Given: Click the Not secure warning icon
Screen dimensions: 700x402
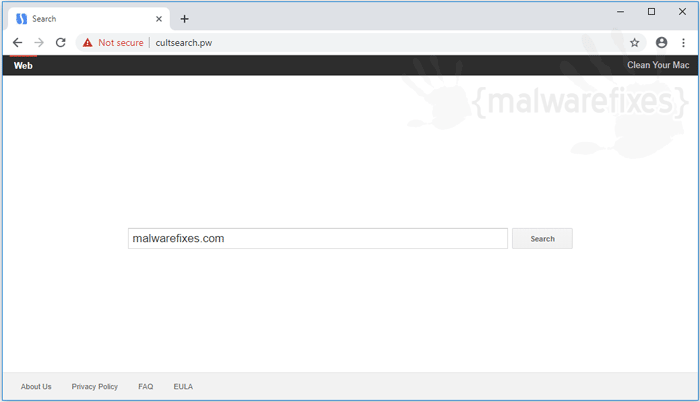Looking at the screenshot, I should pyautogui.click(x=88, y=43).
